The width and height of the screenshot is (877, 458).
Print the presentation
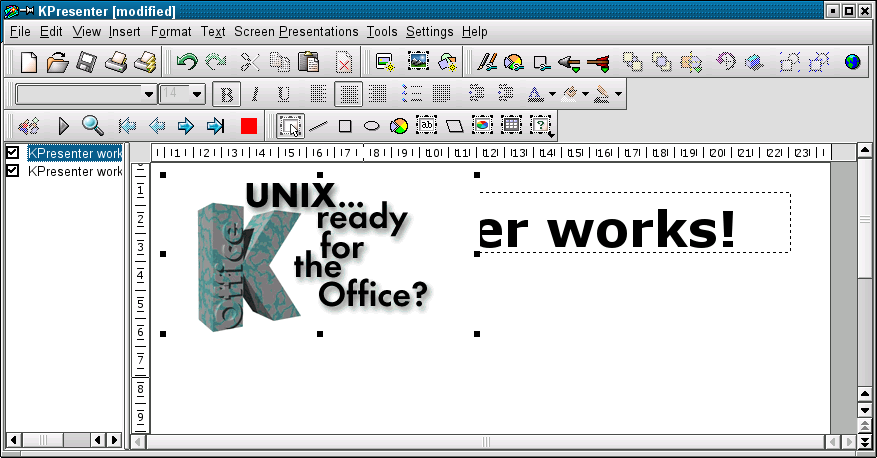tap(116, 62)
